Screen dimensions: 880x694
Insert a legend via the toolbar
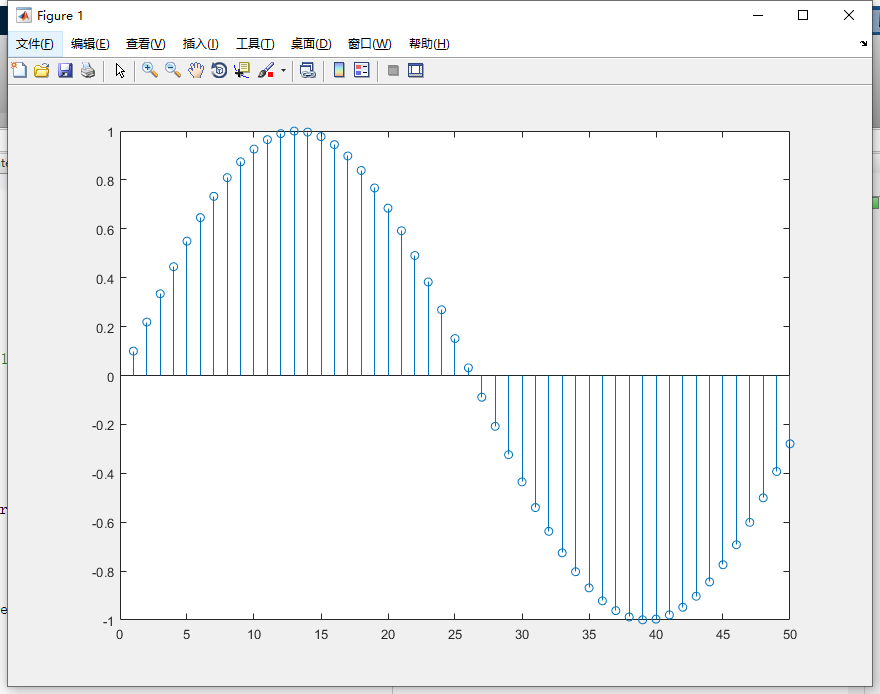coord(362,70)
